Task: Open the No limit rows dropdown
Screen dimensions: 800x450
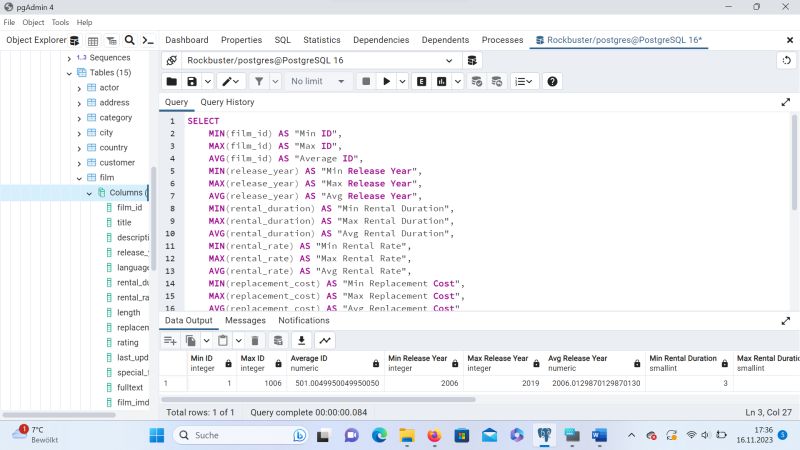Action: coord(317,81)
